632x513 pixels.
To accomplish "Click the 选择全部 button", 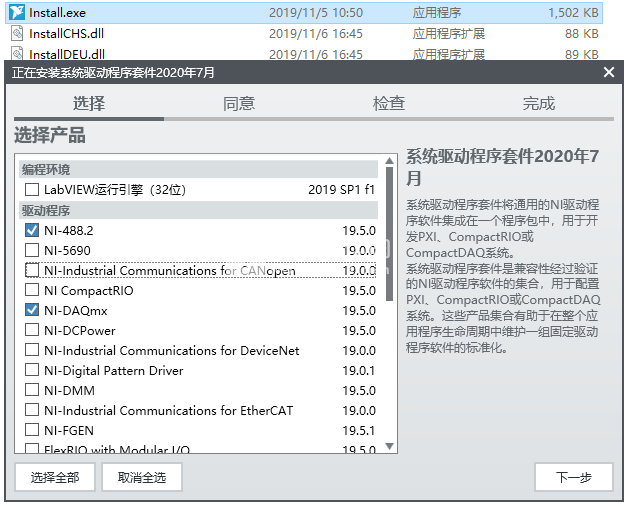I will point(55,477).
